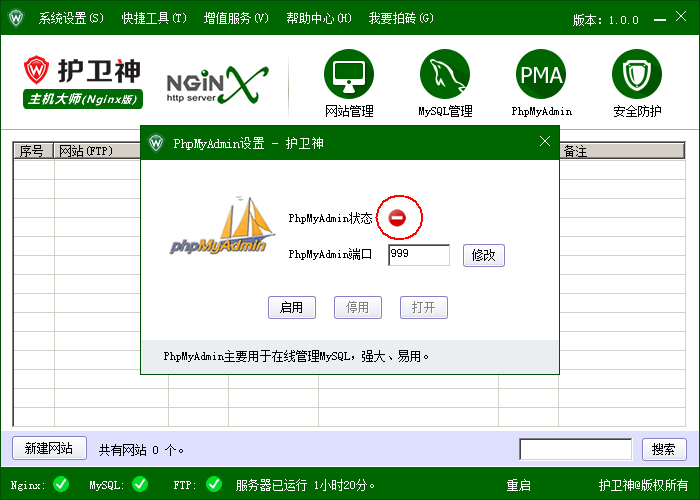This screenshot has width=700, height=500.
Task: Open the PhpMyAdmin PMA icon
Action: pyautogui.click(x=541, y=74)
